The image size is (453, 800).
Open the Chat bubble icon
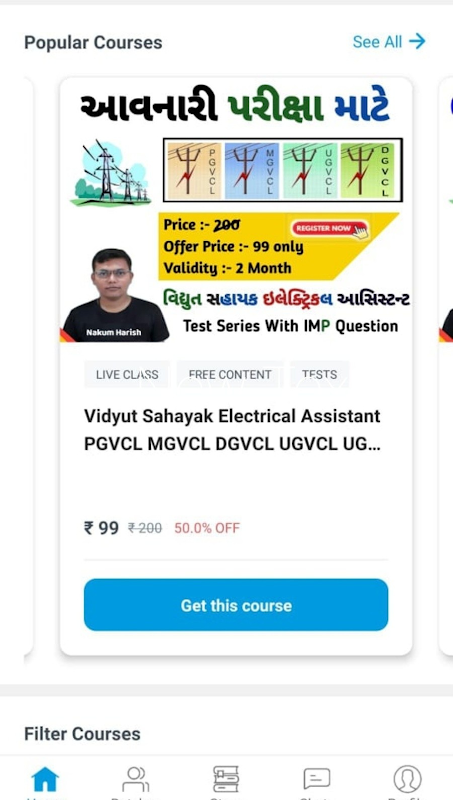pyautogui.click(x=317, y=779)
